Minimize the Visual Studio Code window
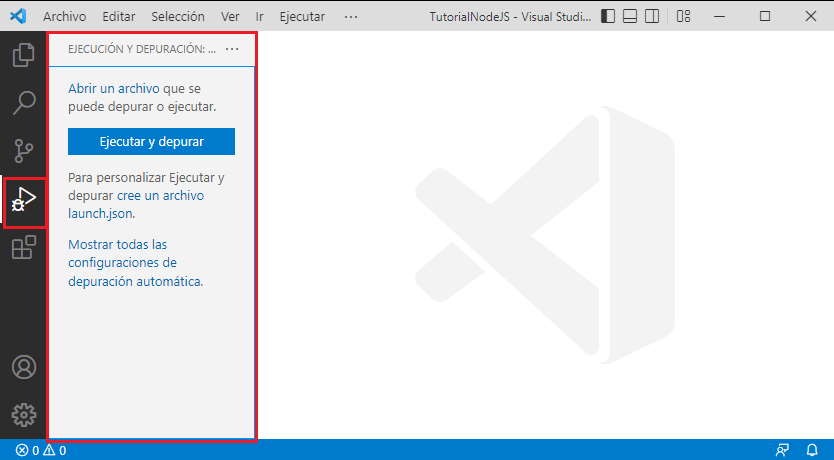 coord(720,16)
